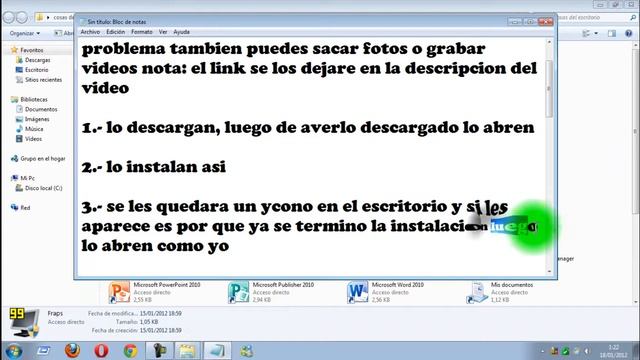Image resolution: width=640 pixels, height=360 pixels.
Task: Click the clock in the system tray
Action: click(x=613, y=351)
